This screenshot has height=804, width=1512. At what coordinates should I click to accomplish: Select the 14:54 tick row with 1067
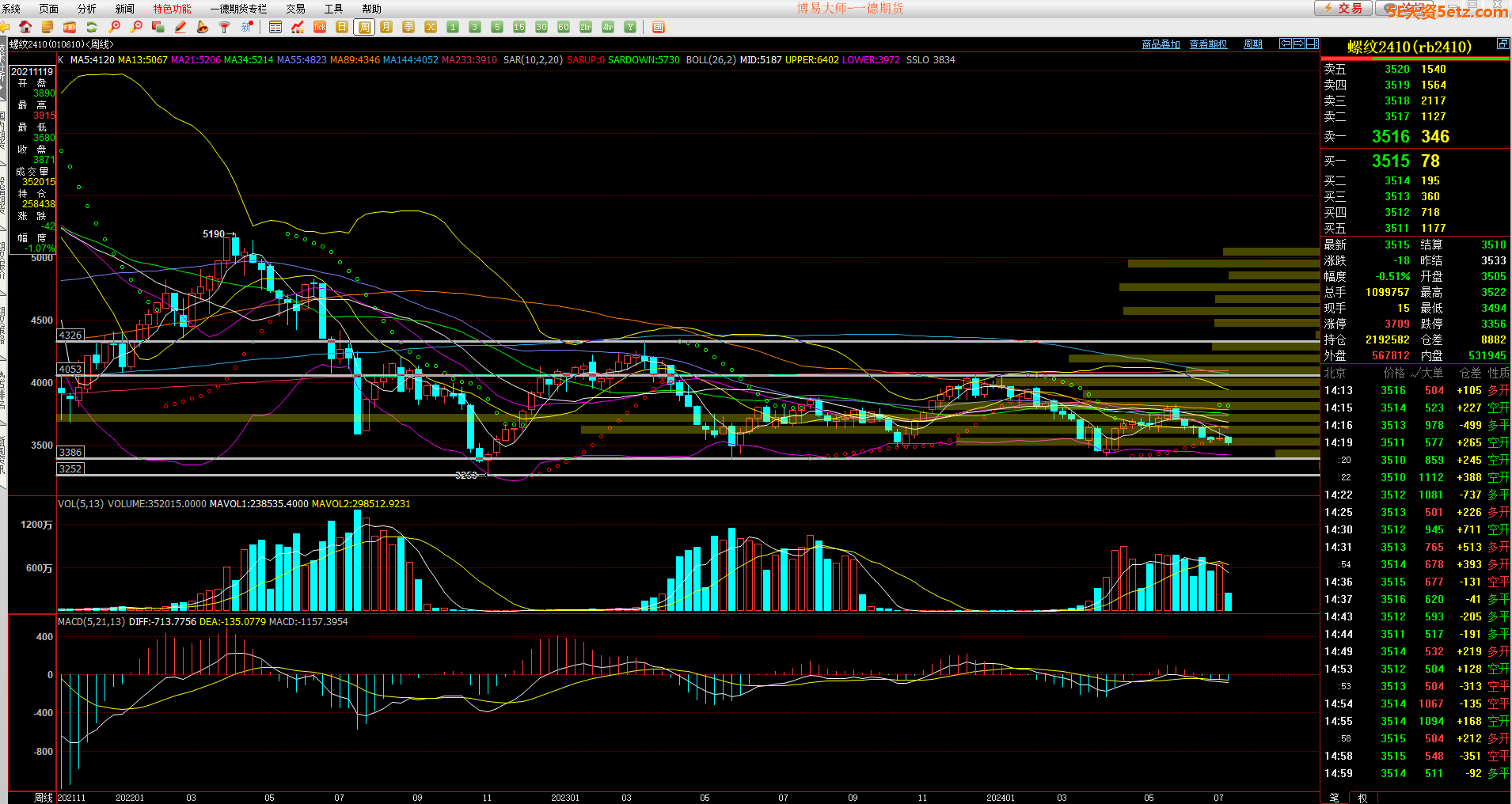pos(1415,703)
